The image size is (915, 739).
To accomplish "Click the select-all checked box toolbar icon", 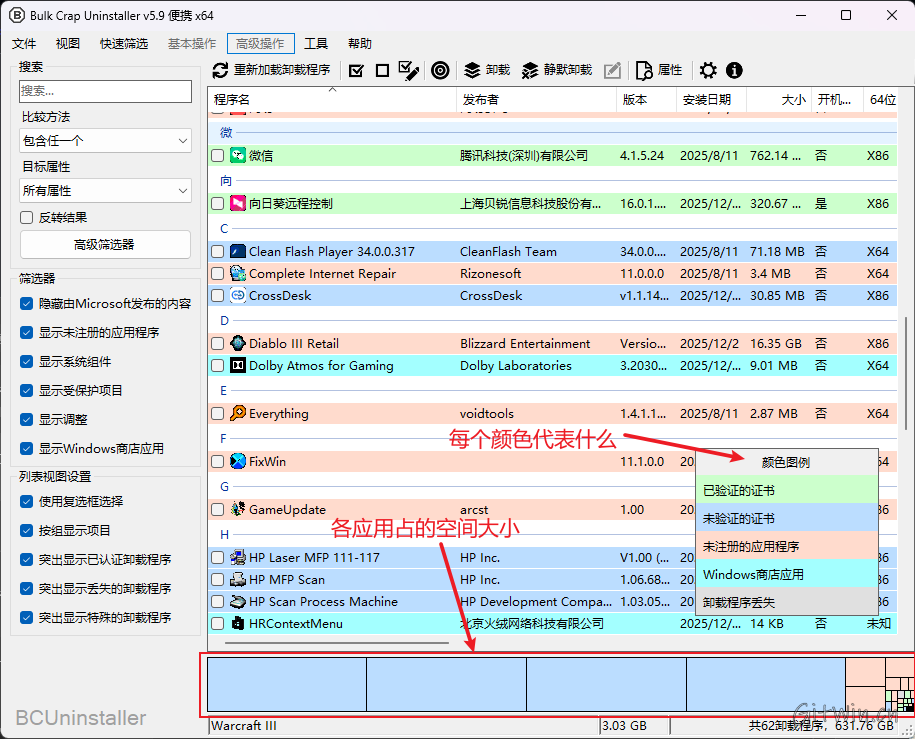I will coord(356,71).
